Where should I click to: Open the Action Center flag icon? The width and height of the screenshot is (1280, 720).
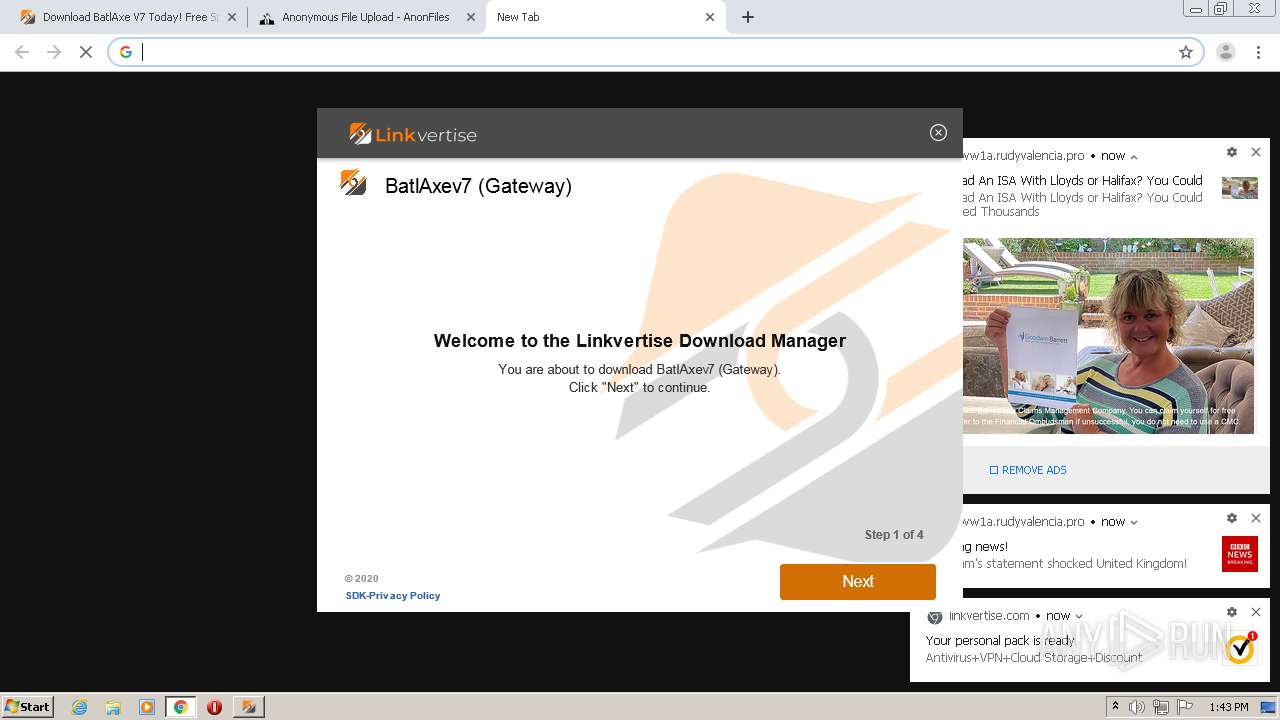(x=1185, y=707)
